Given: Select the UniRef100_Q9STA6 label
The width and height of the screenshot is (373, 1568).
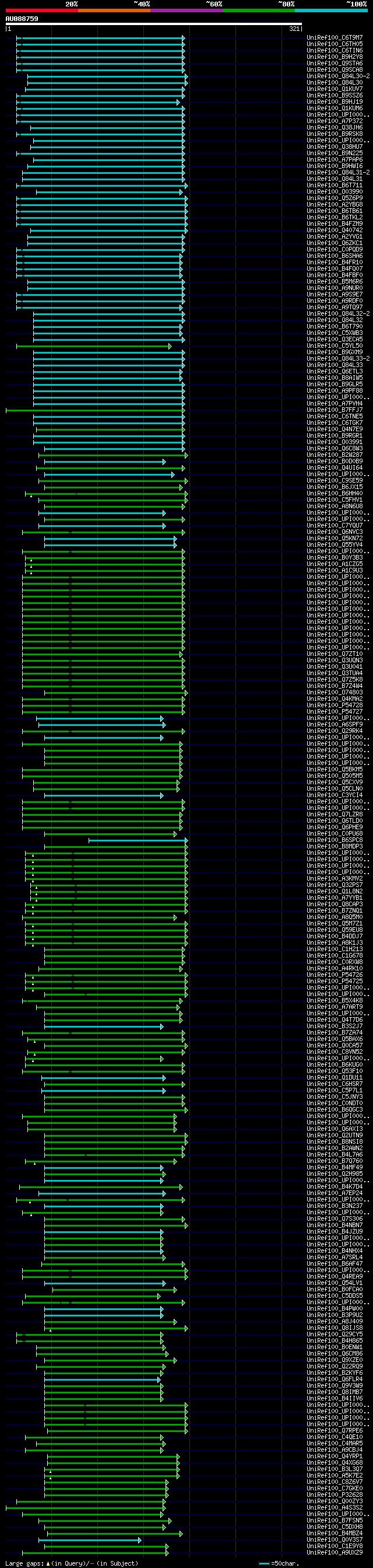Looking at the screenshot, I should click(x=335, y=63).
